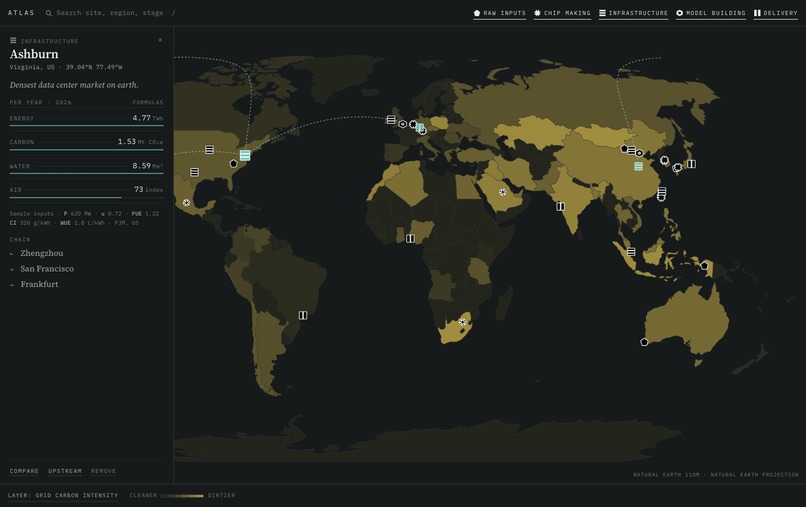Open the Layer: Grid Carbon Intensity selector
The width and height of the screenshot is (806, 507).
63,496
